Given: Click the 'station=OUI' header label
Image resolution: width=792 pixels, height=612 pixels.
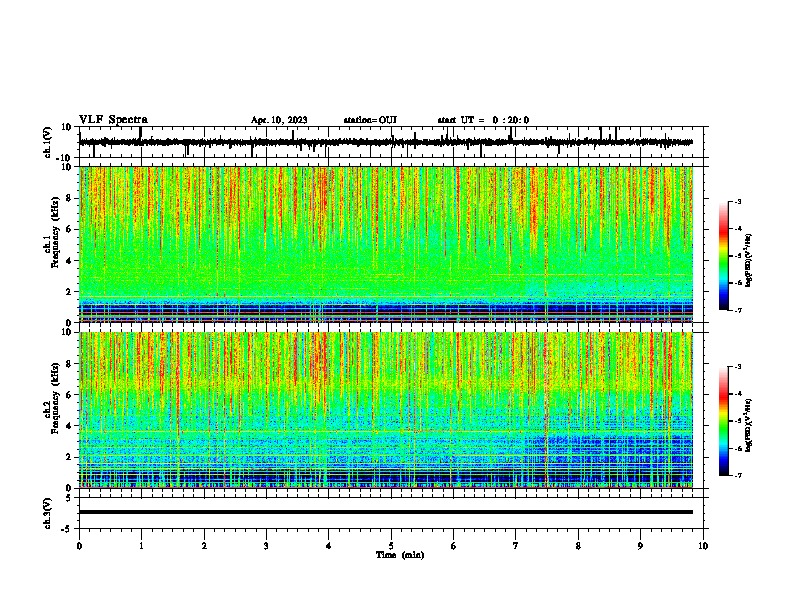Looking at the screenshot, I should click(x=370, y=120).
